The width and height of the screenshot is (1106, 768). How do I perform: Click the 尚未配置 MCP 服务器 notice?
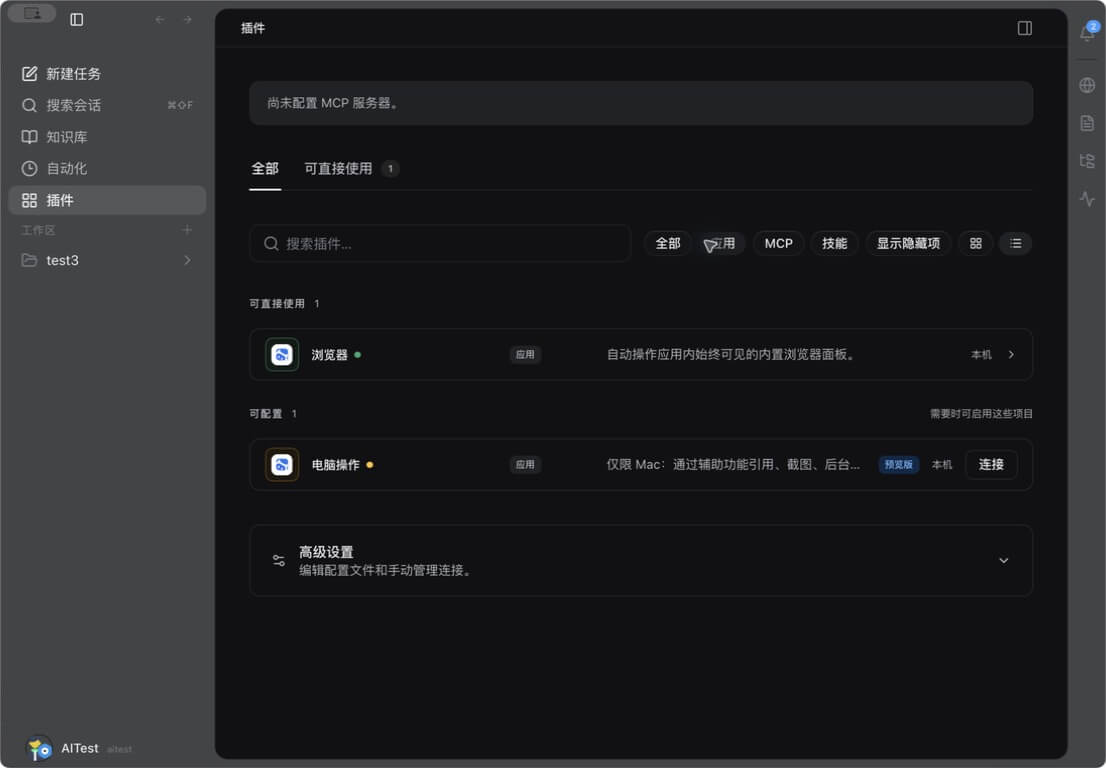641,103
